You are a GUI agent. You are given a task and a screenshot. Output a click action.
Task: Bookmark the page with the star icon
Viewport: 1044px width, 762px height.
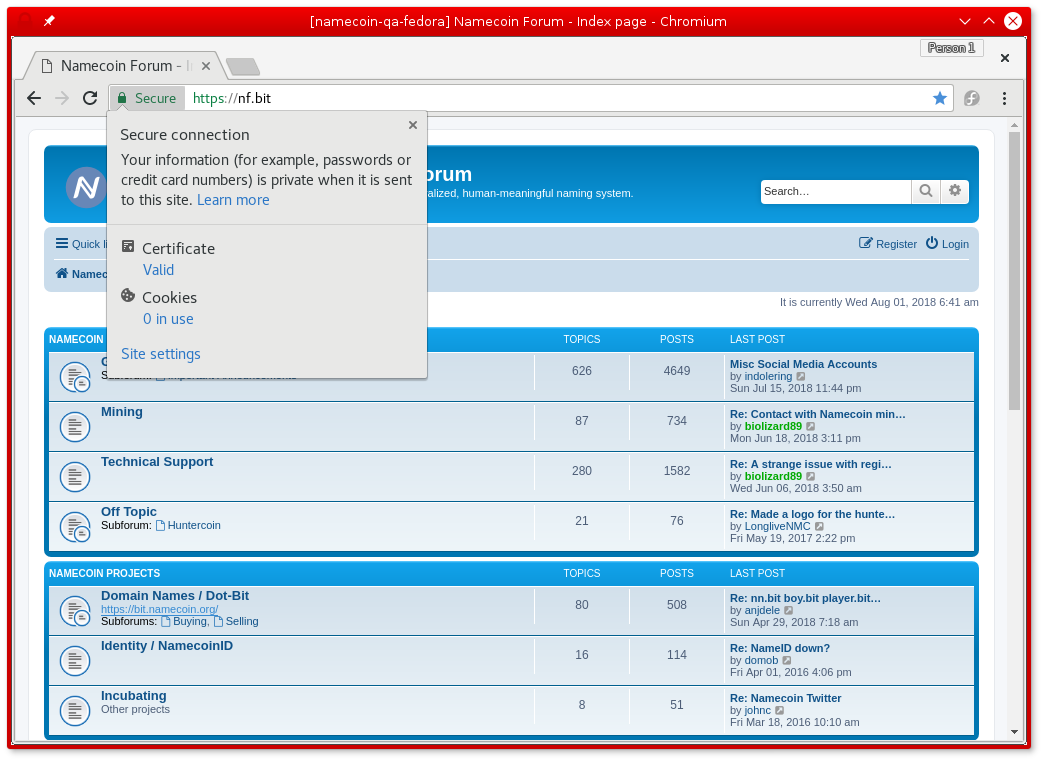(939, 98)
